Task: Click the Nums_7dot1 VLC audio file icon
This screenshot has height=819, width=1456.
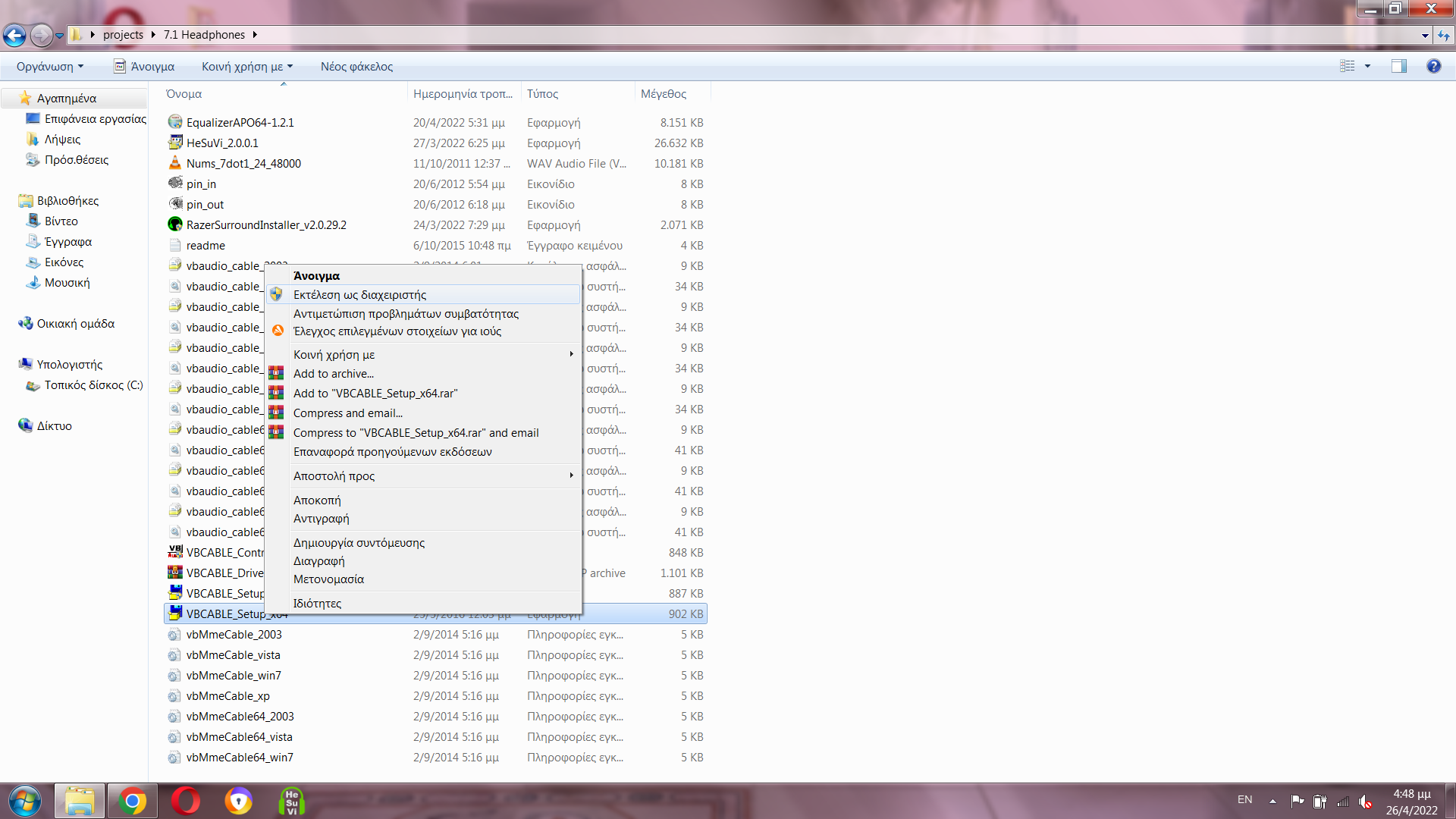Action: [175, 163]
